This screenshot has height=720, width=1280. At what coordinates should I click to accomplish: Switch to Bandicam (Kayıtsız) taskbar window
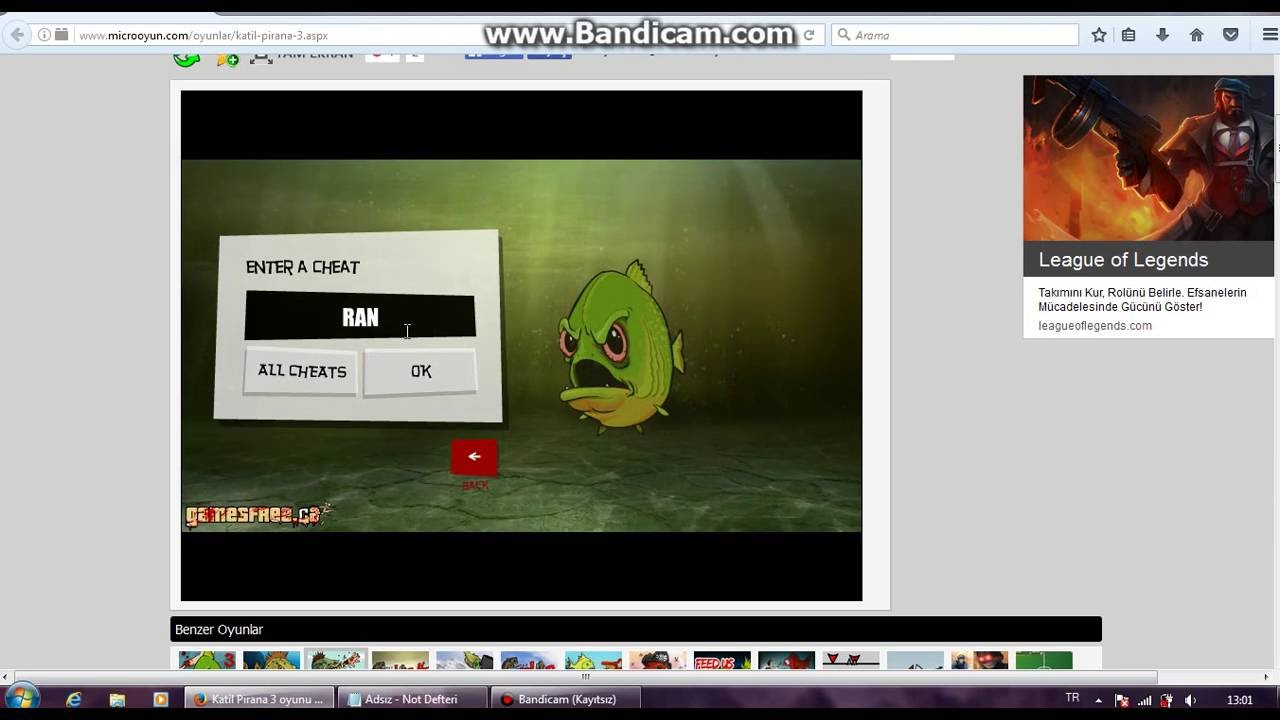(566, 699)
